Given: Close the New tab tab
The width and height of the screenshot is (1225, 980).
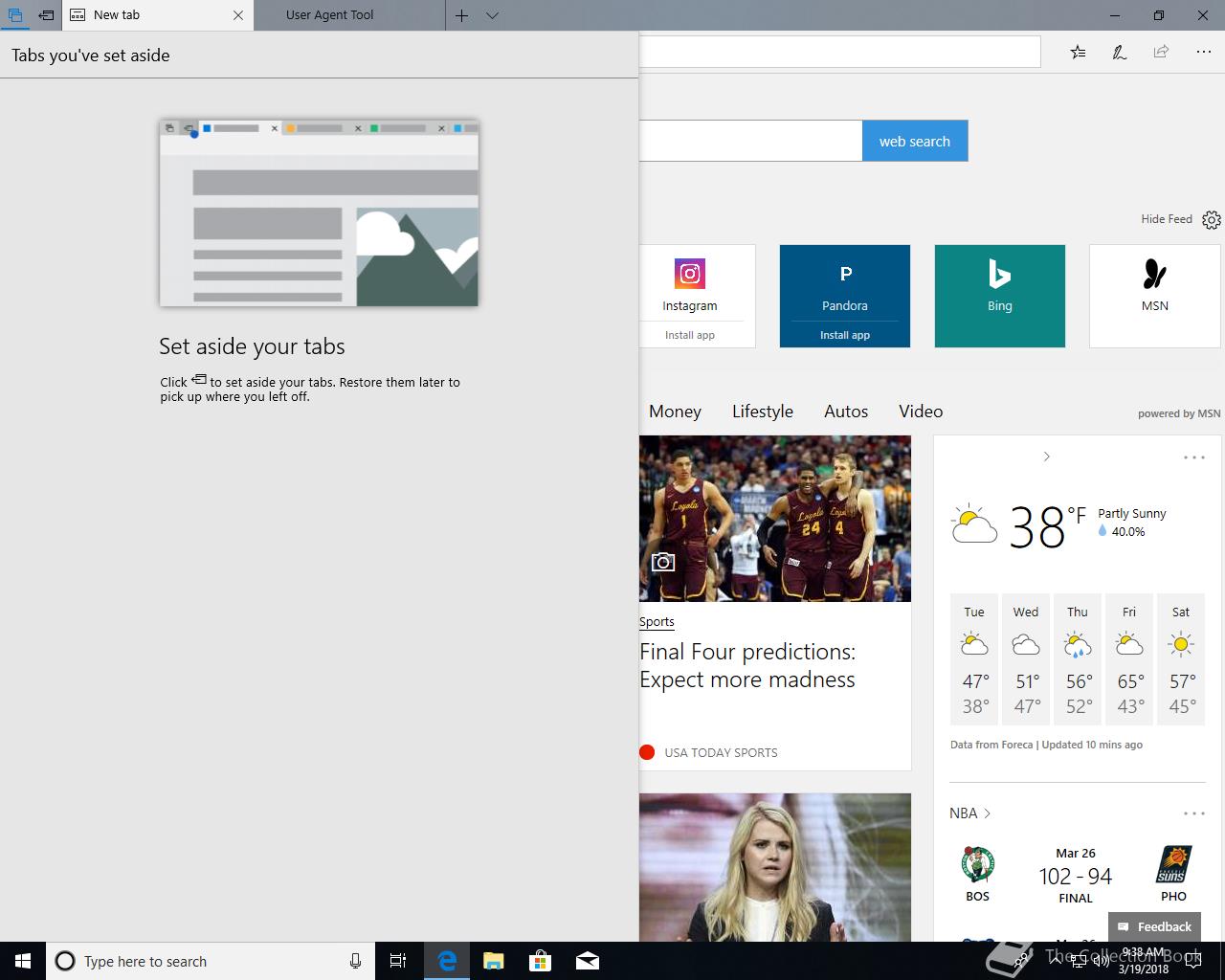Looking at the screenshot, I should (x=238, y=15).
